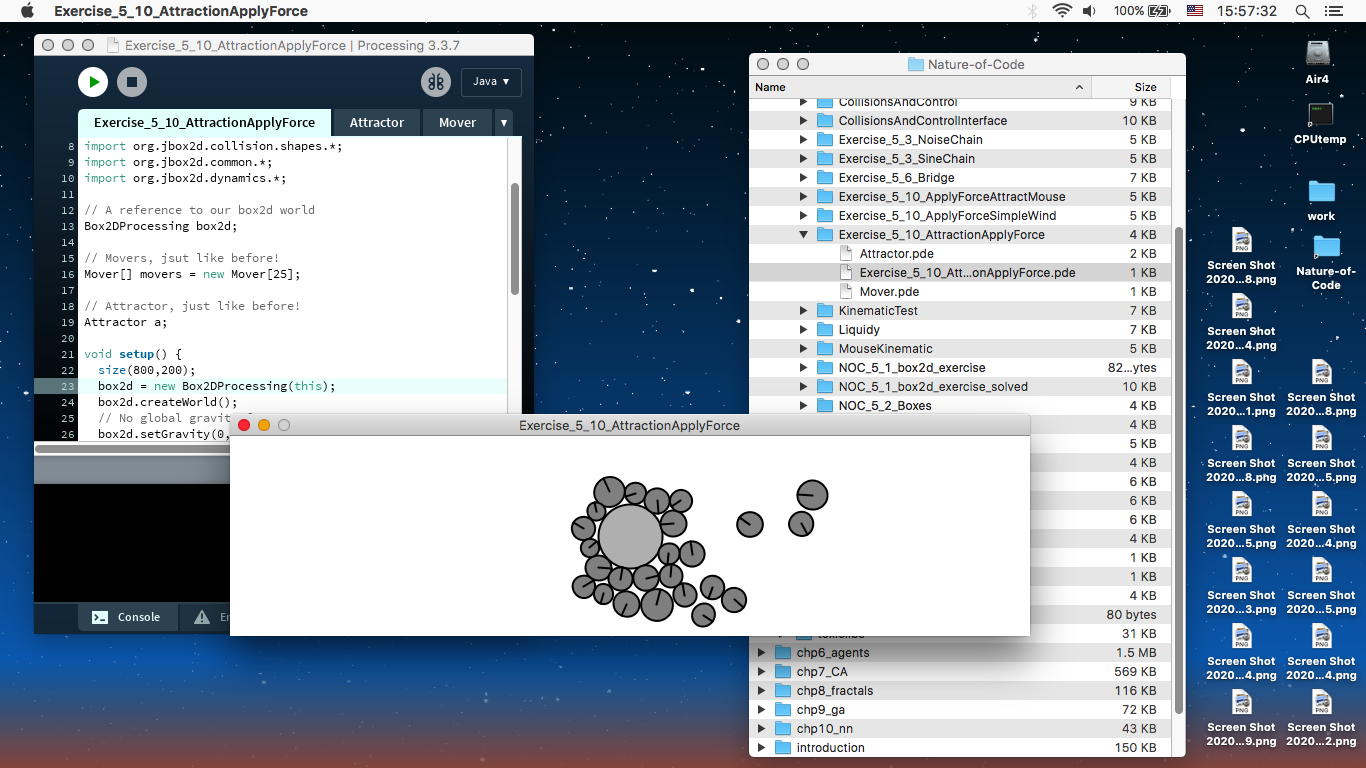Select the chp10_nn folder icon
This screenshot has height=768, width=1366.
pos(783,729)
